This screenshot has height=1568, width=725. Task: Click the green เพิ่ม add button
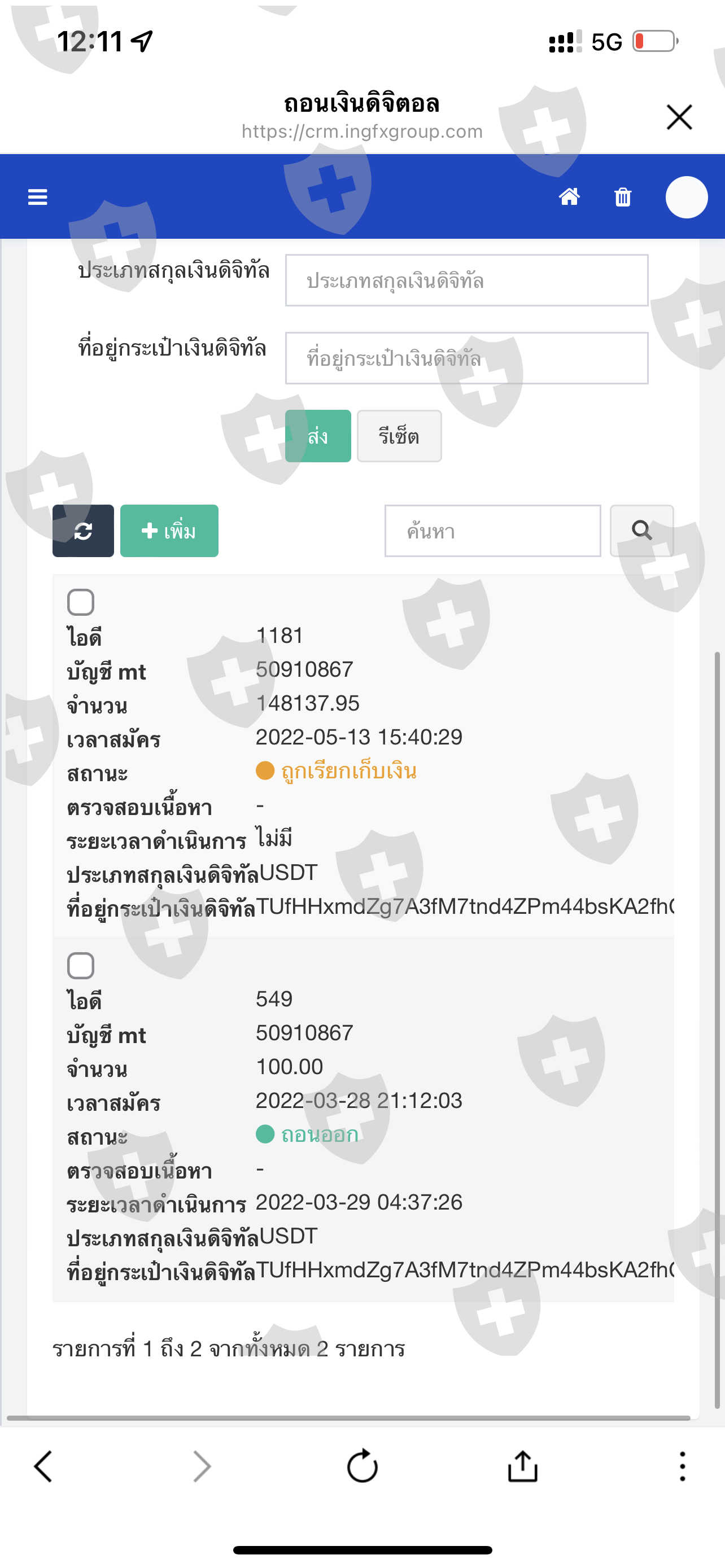pyautogui.click(x=169, y=531)
